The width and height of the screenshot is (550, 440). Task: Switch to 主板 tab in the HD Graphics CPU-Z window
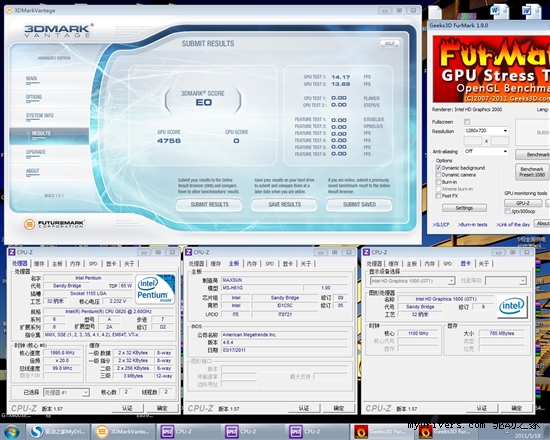click(411, 264)
